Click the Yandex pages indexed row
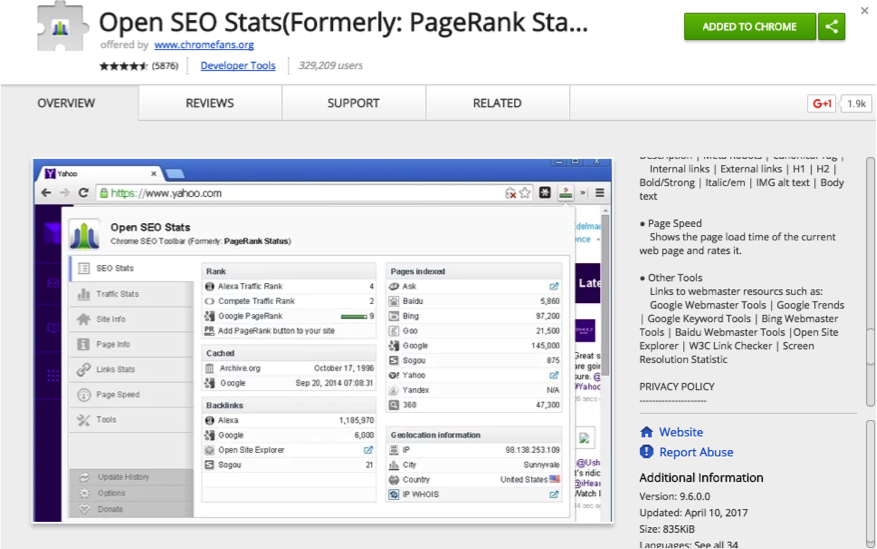 click(x=474, y=390)
